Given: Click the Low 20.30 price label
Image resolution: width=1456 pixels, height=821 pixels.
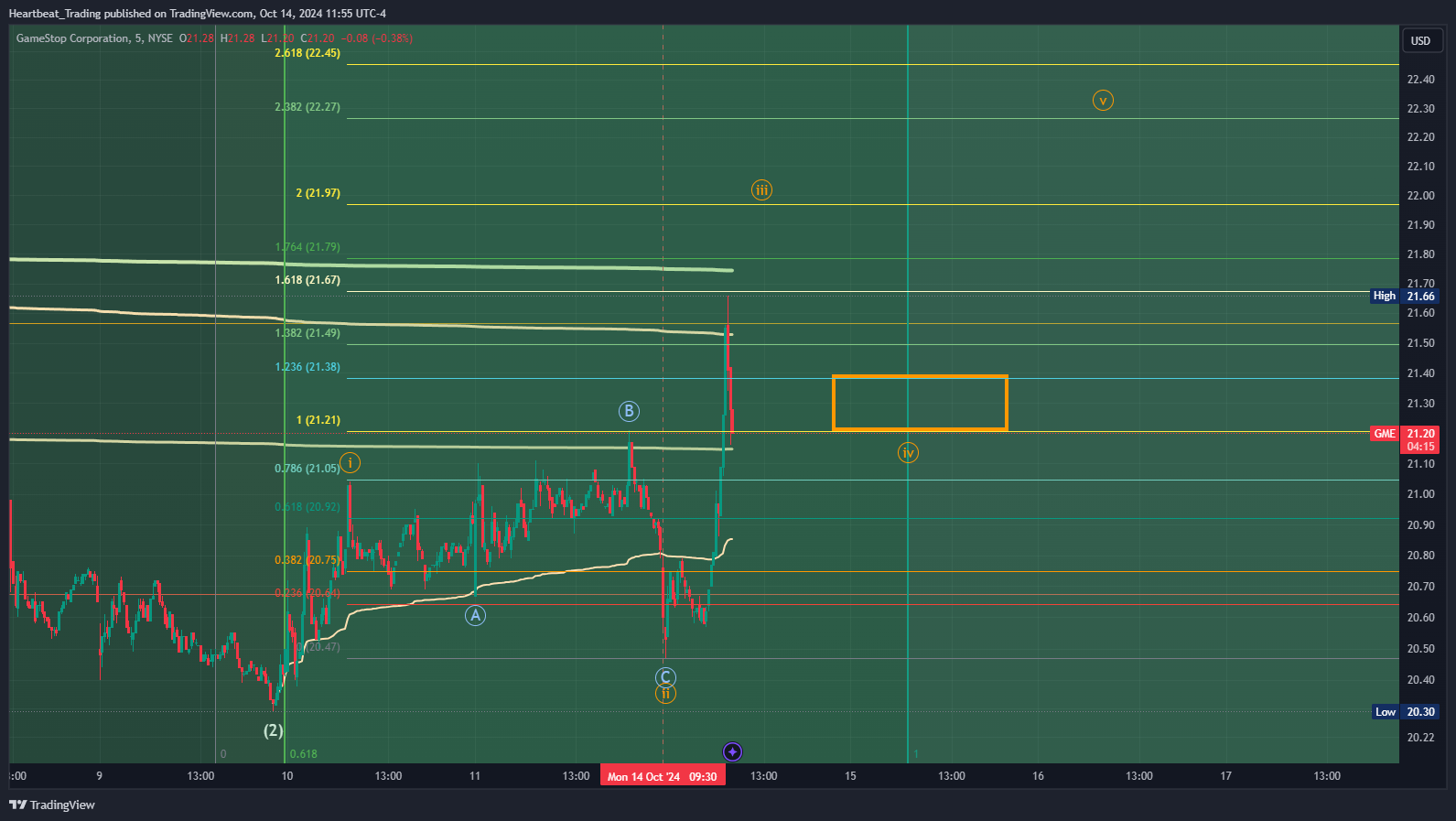Looking at the screenshot, I should (1406, 712).
